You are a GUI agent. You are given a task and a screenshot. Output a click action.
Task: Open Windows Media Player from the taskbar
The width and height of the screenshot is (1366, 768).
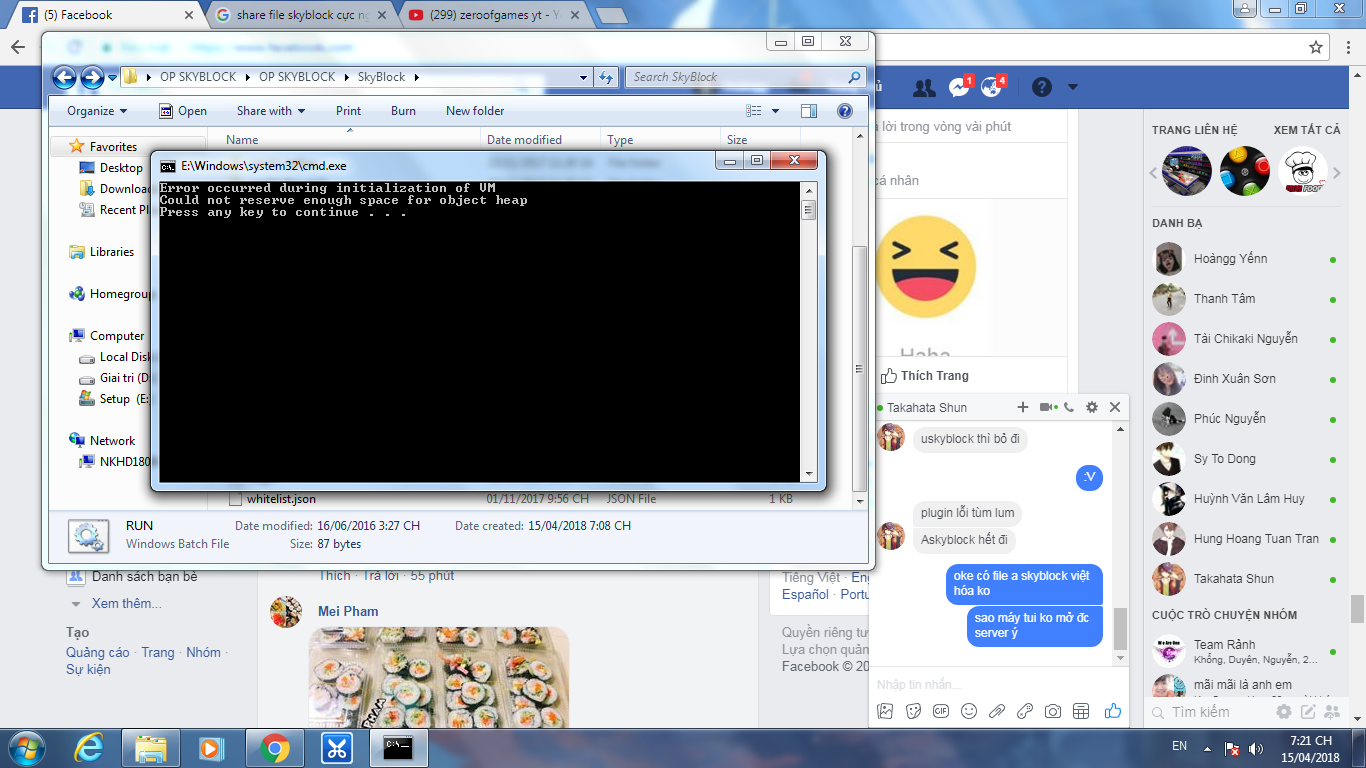(212, 747)
